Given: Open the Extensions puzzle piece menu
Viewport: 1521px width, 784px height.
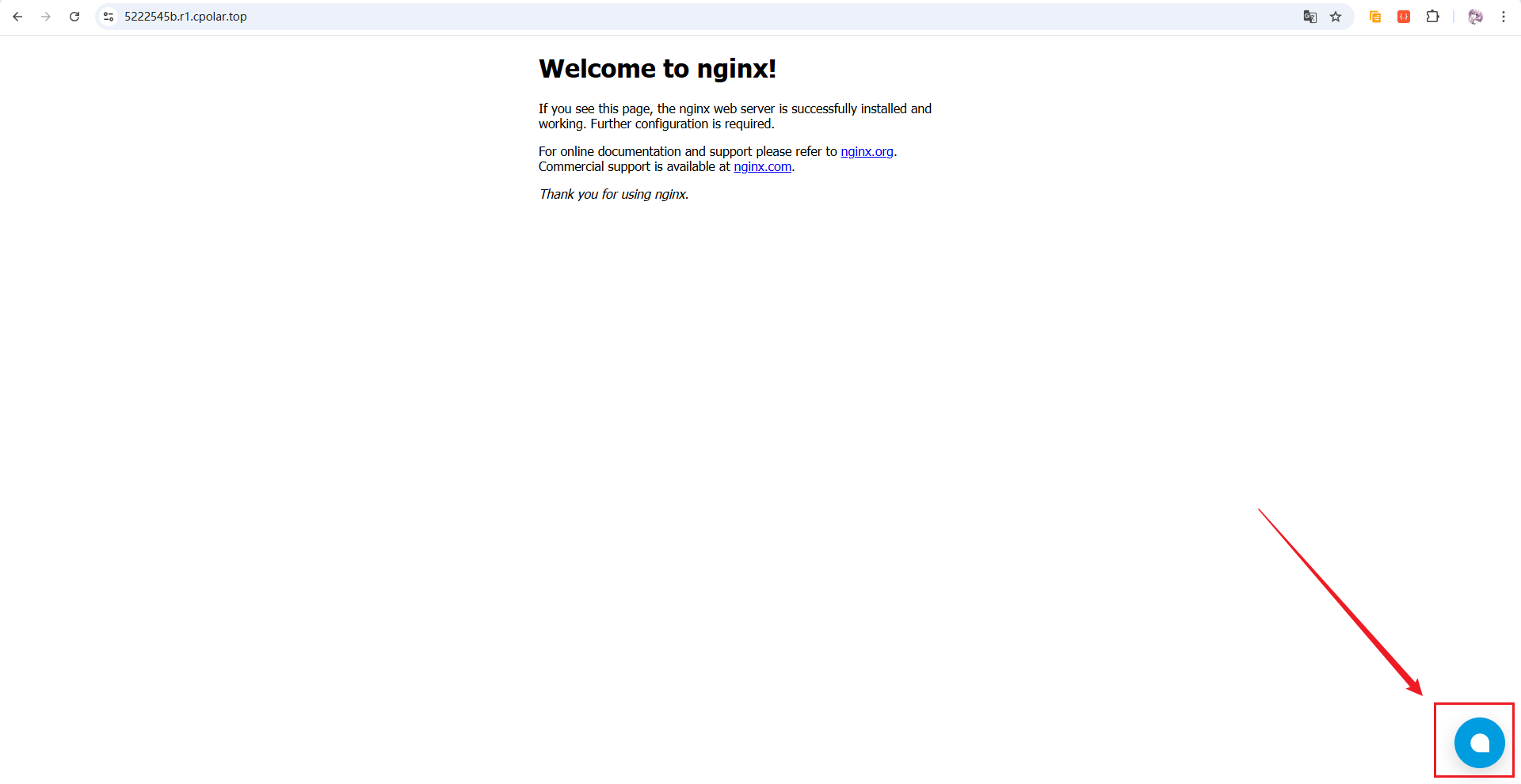Looking at the screenshot, I should tap(1432, 17).
